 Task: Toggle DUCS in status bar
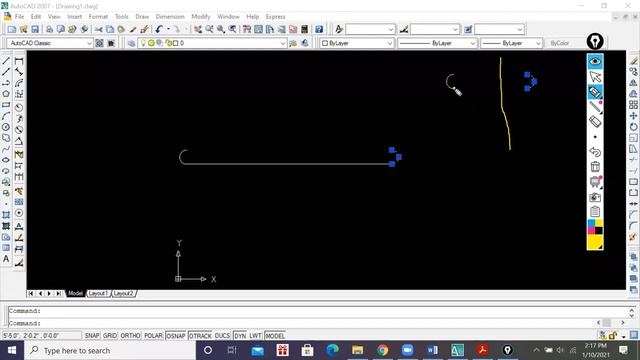point(222,336)
